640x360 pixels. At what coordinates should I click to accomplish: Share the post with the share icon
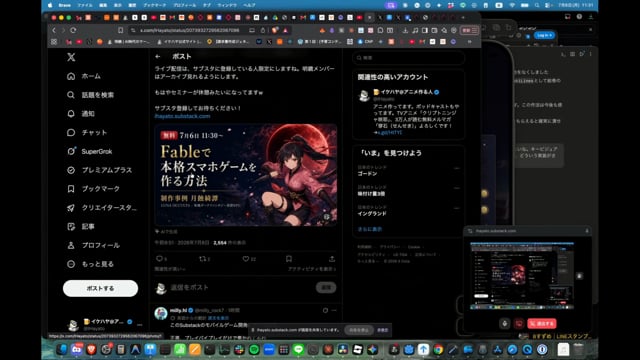tap(332, 259)
